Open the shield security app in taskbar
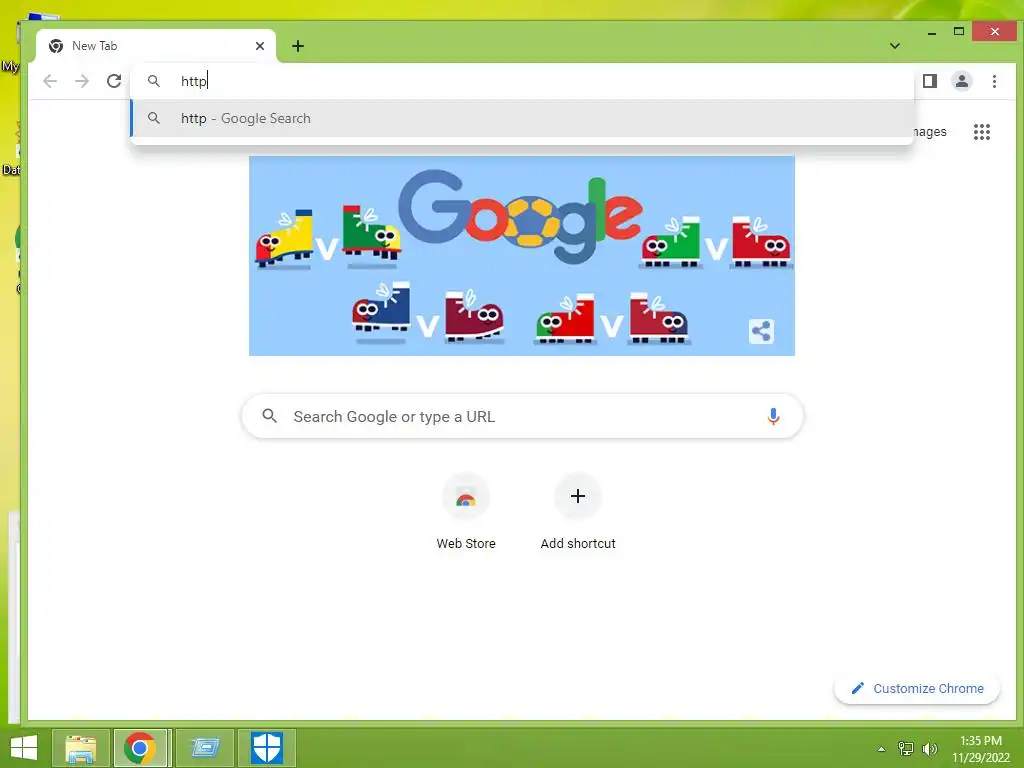The width and height of the screenshot is (1024, 768). [266, 748]
